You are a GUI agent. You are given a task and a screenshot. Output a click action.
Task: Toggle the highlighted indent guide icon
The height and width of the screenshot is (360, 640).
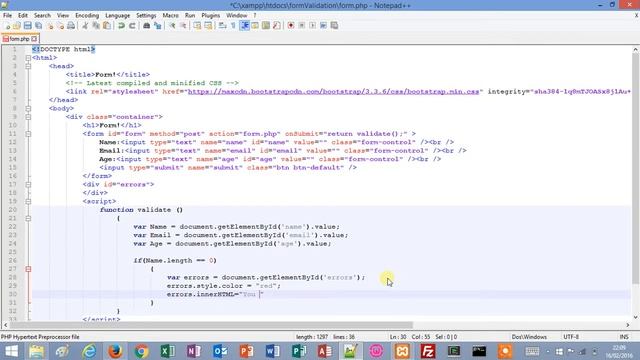(244, 26)
